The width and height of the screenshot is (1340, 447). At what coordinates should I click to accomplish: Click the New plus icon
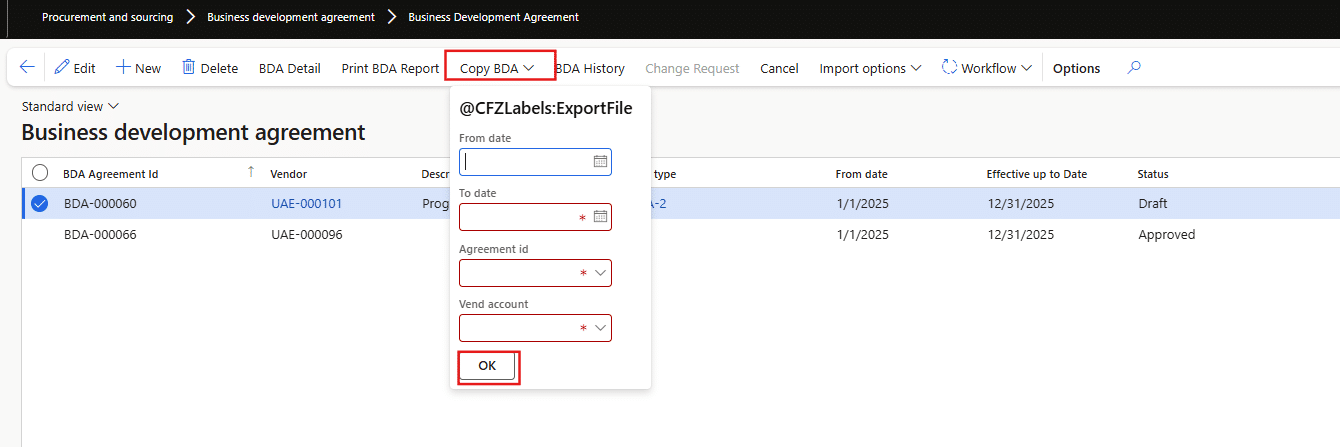click(123, 68)
